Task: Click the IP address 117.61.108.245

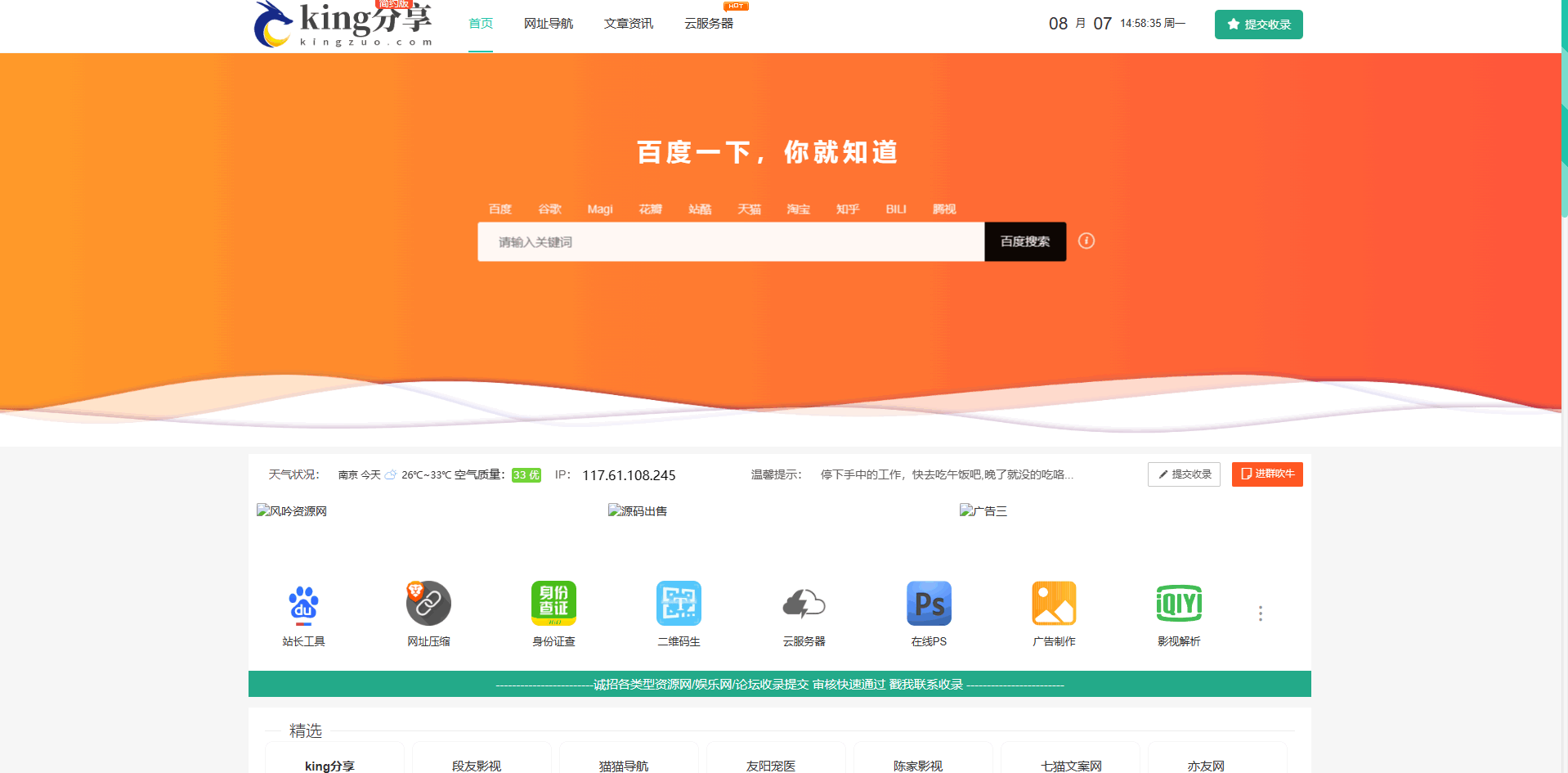Action: pyautogui.click(x=629, y=475)
